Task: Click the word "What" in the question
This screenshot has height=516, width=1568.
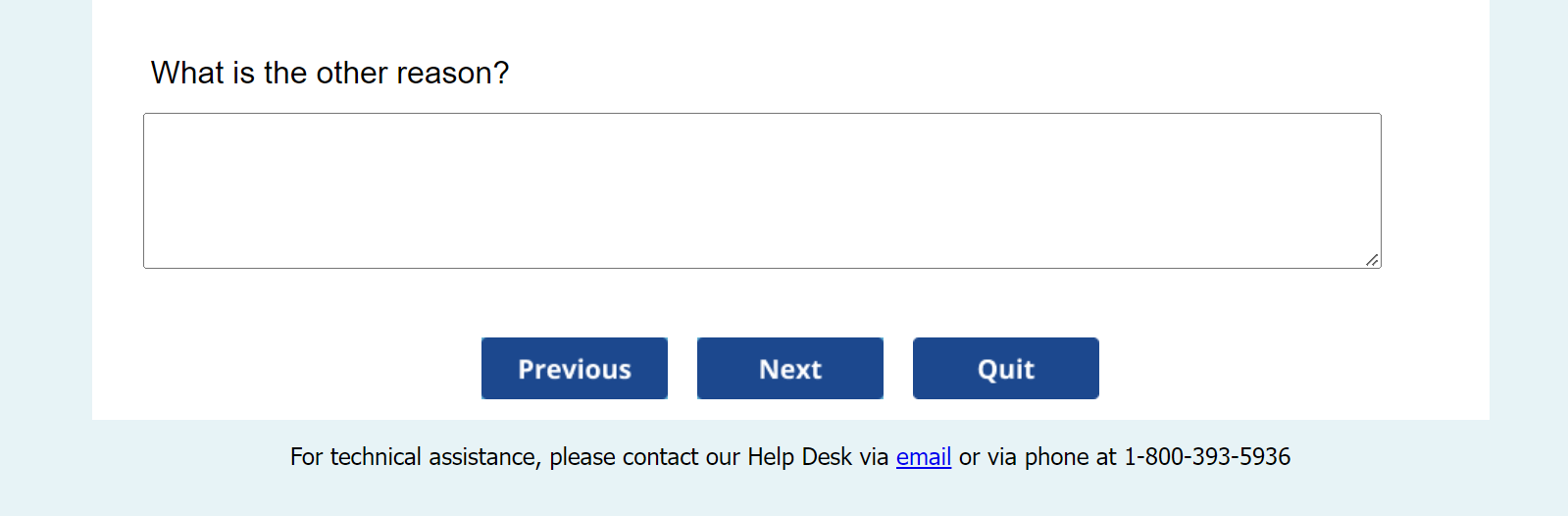Action: click(x=187, y=74)
